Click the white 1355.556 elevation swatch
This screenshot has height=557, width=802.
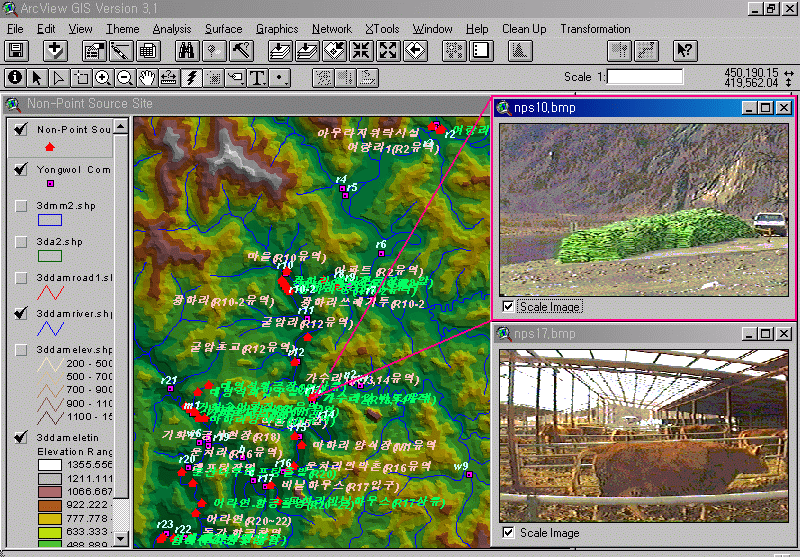(50, 465)
